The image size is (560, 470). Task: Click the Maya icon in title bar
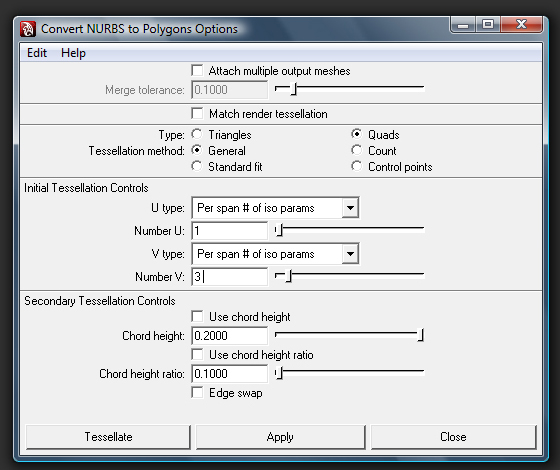tap(28, 29)
